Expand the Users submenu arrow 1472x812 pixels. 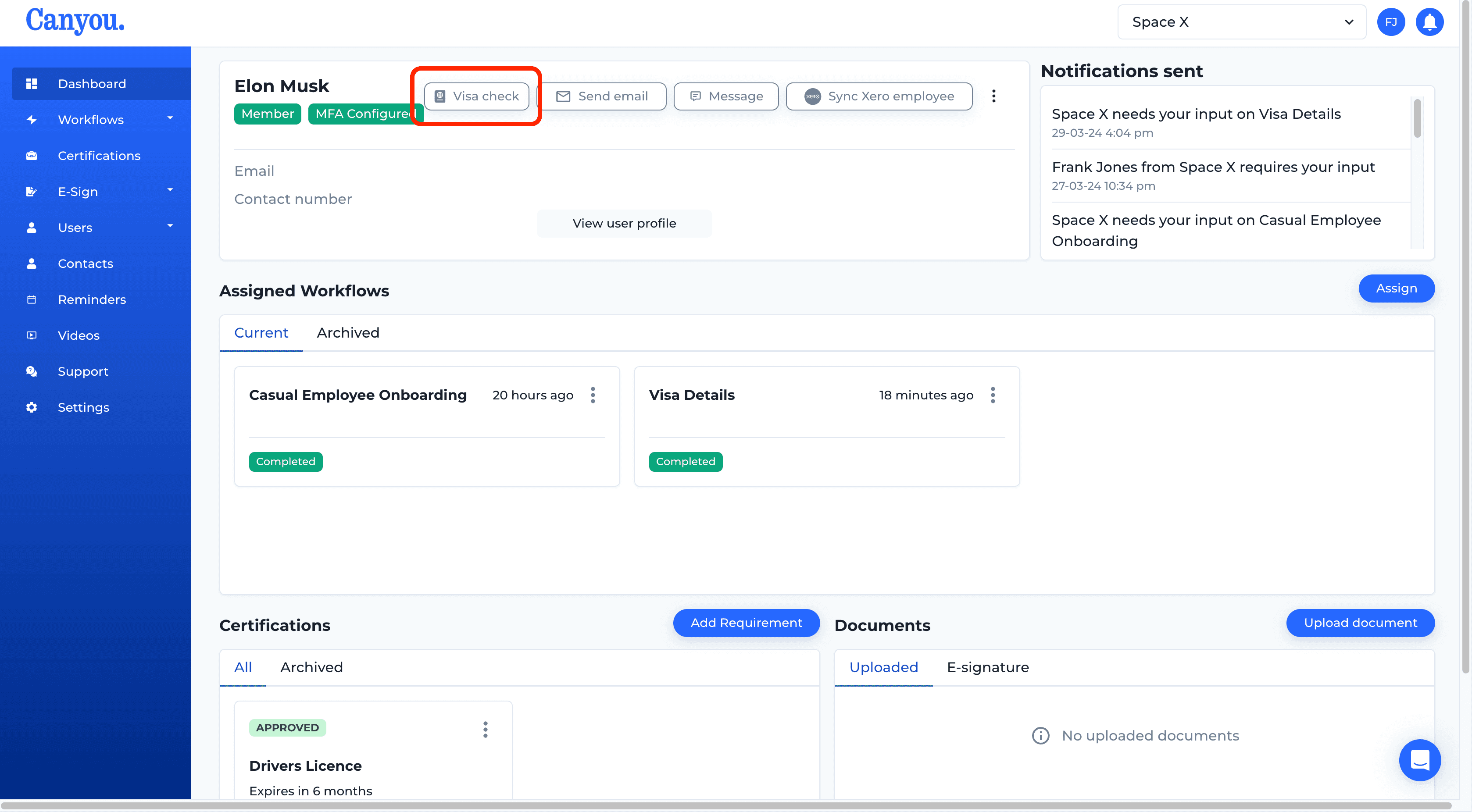click(x=170, y=226)
